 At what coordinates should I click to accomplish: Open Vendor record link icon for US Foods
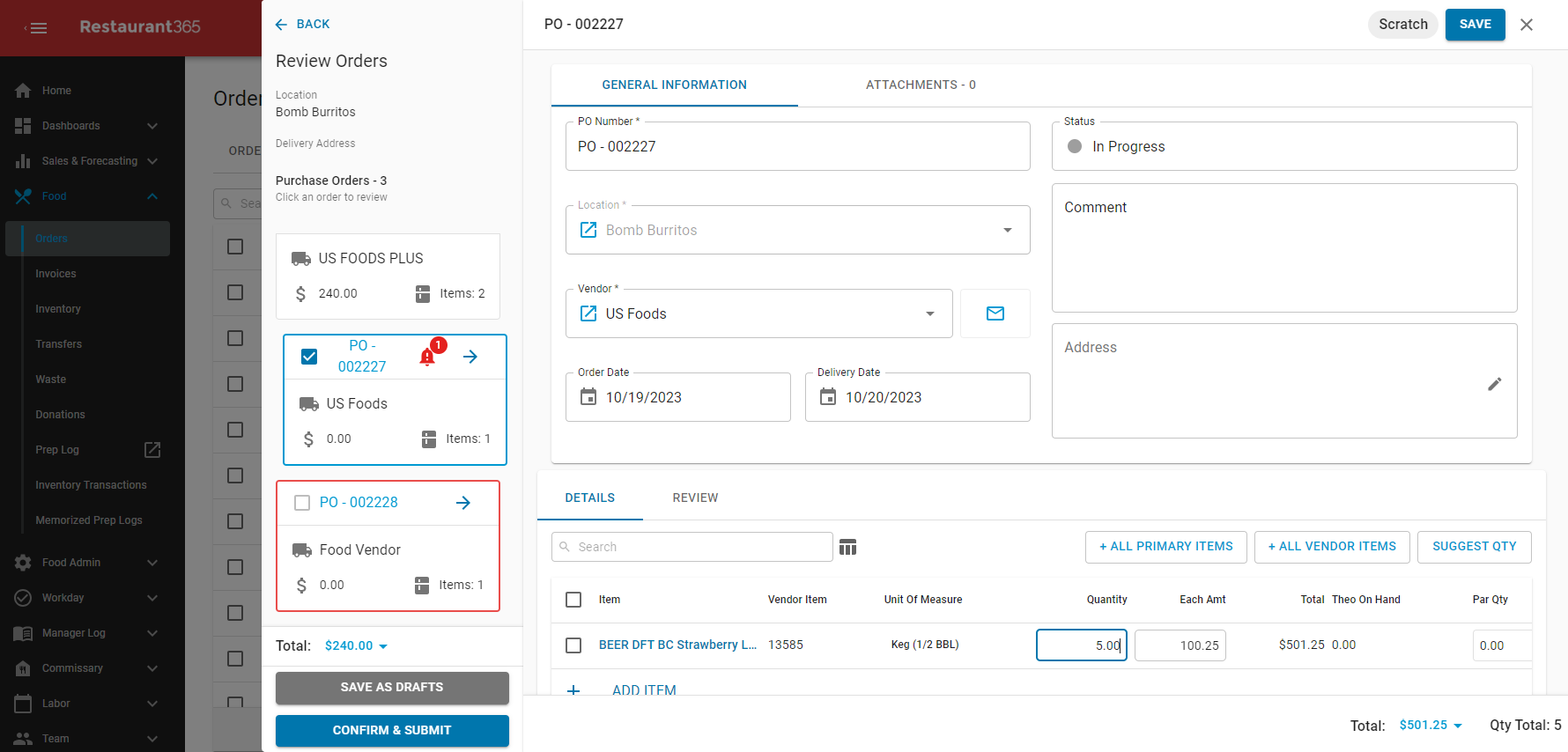[x=588, y=313]
